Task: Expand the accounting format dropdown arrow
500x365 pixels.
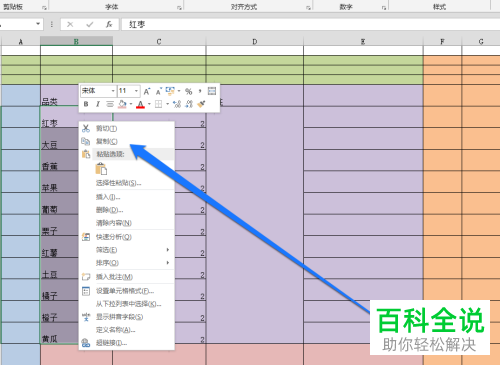Action: (179, 91)
